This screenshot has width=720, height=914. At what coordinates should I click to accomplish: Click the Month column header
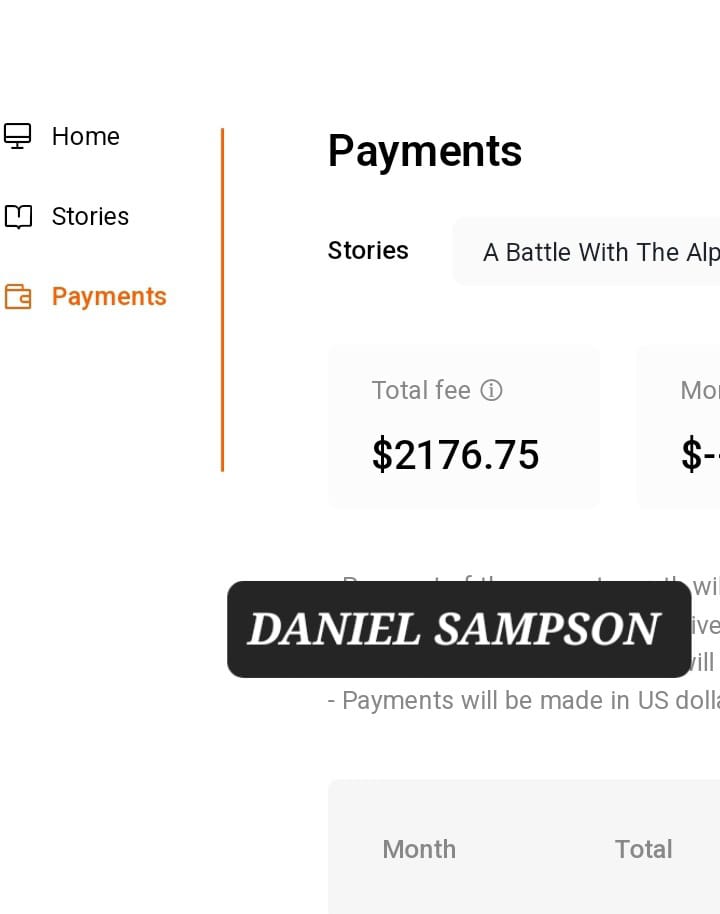419,849
